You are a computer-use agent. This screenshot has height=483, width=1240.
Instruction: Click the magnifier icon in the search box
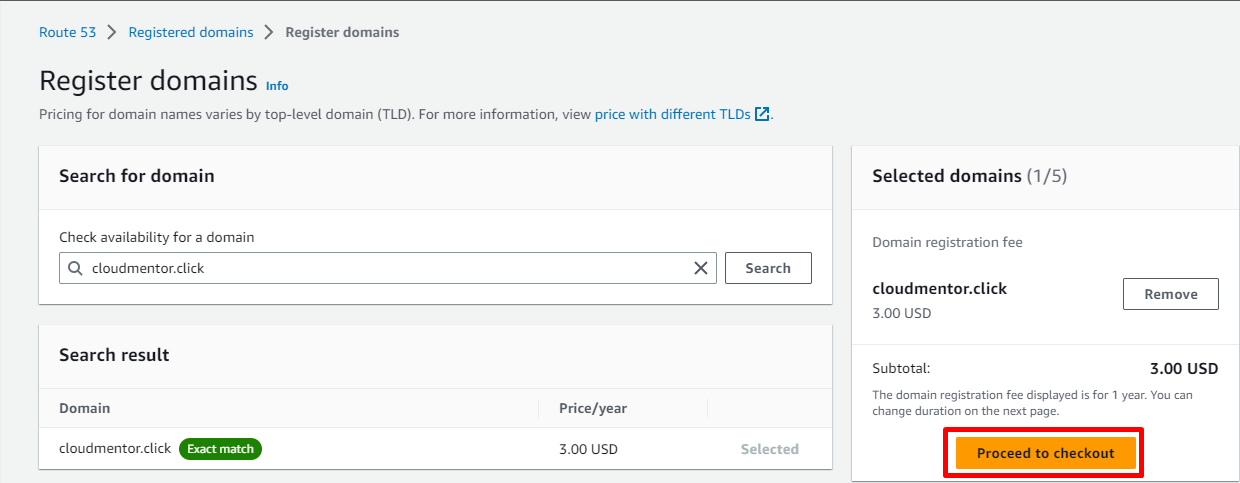pos(75,268)
